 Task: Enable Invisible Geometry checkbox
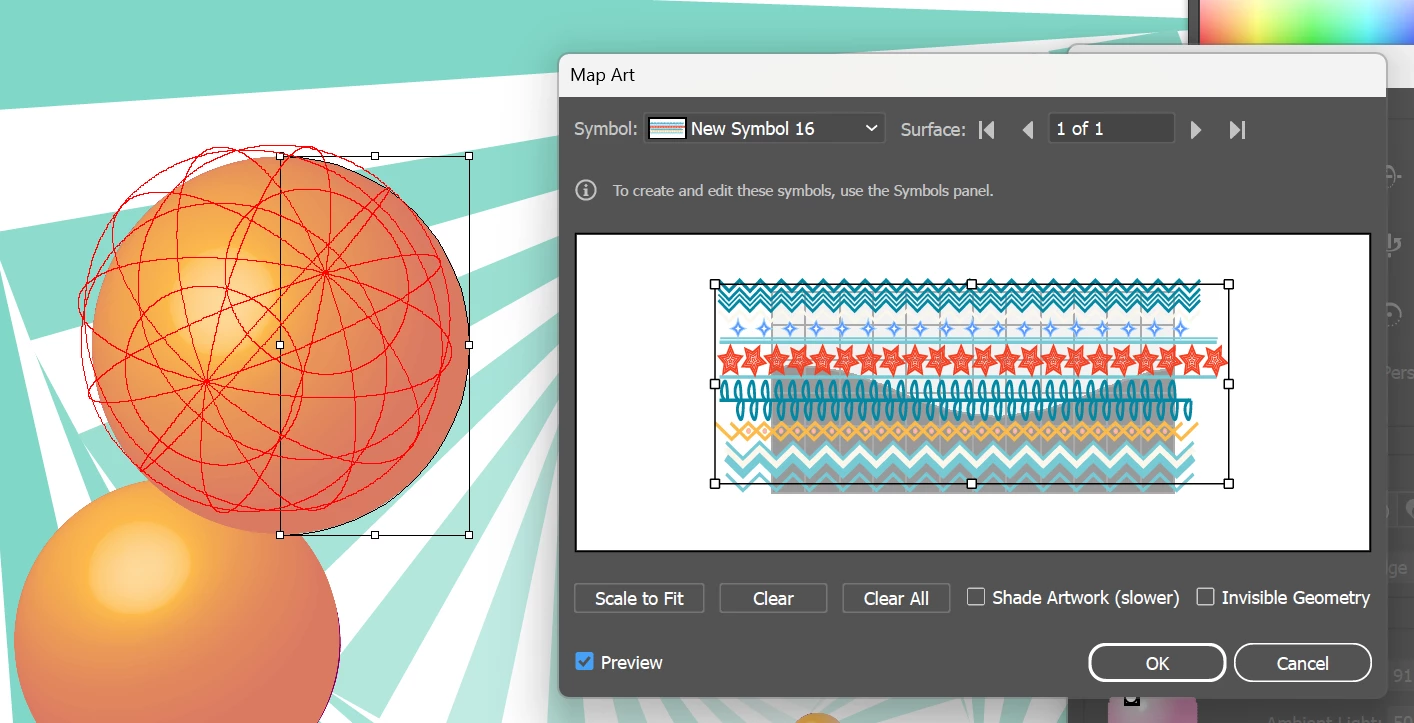coord(1206,597)
